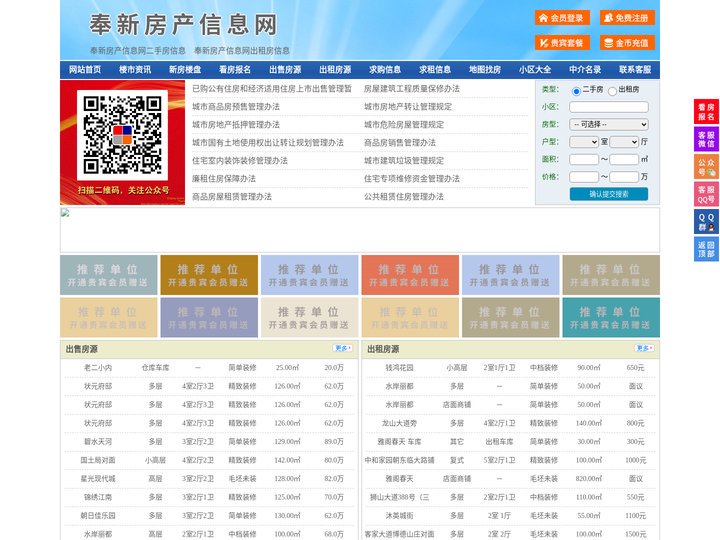Click the 小区 input field
Image resolution: width=720 pixels, height=540 pixels.
point(609,107)
